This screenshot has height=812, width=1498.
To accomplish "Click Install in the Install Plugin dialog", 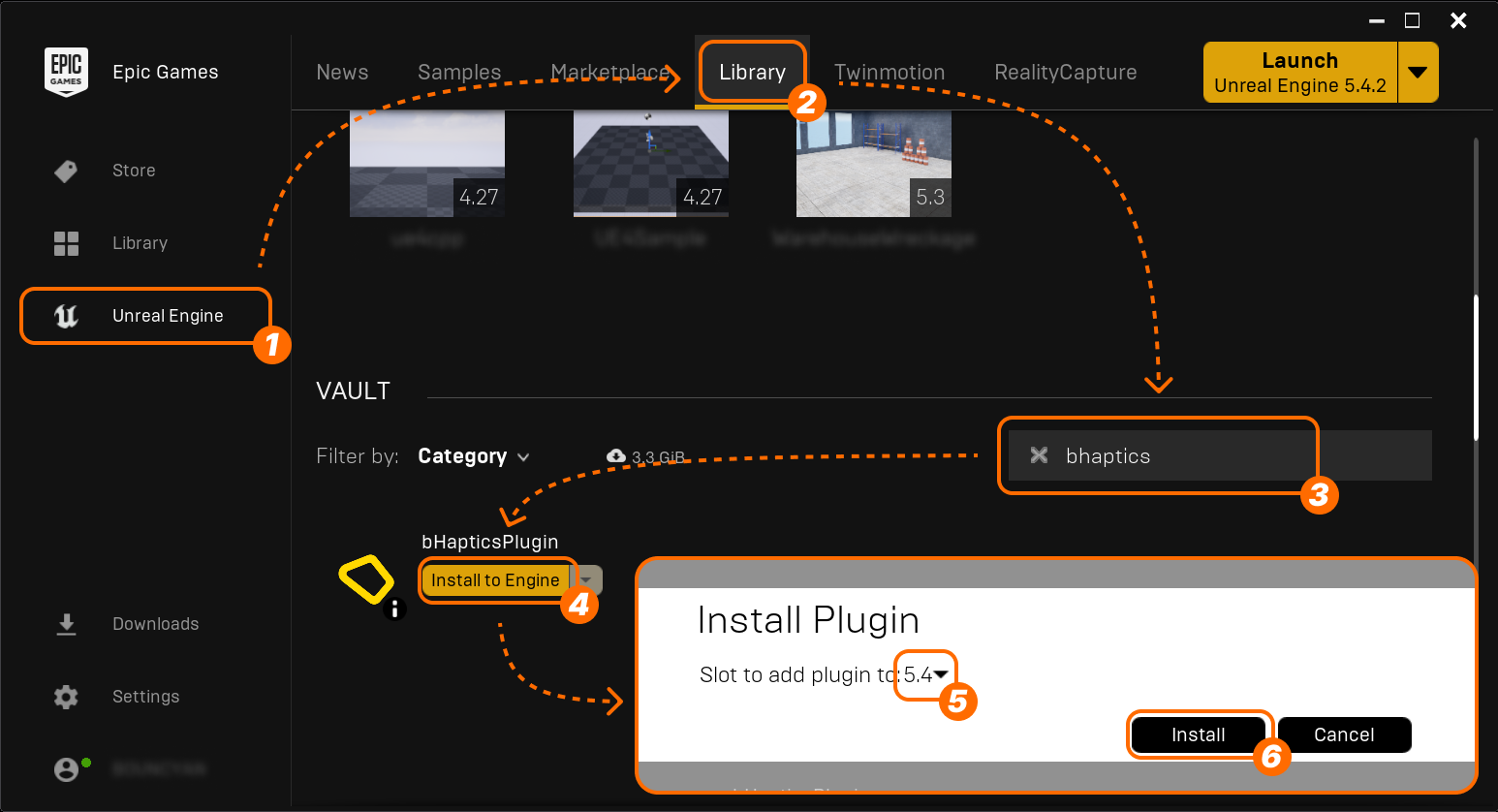I will [x=1199, y=734].
